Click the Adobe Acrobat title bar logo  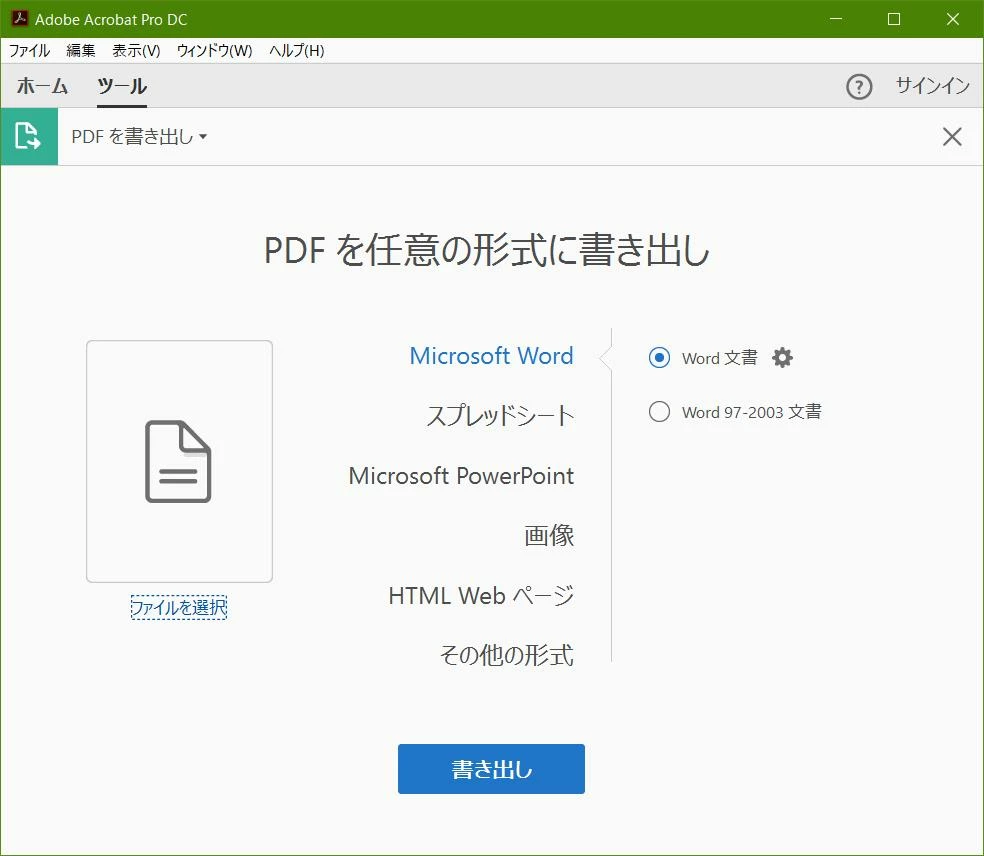click(x=19, y=19)
